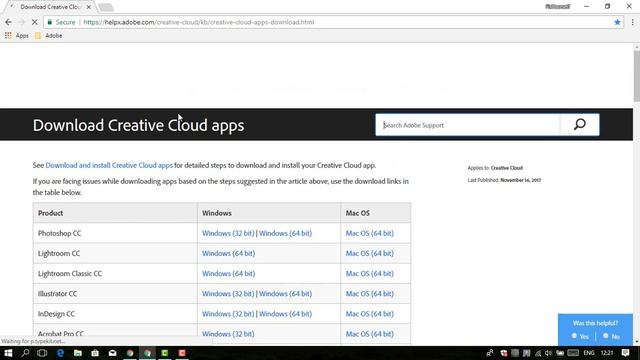Image resolution: width=640 pixels, height=360 pixels.
Task: Click the Applies to Creative Cloud text
Action: coord(495,168)
